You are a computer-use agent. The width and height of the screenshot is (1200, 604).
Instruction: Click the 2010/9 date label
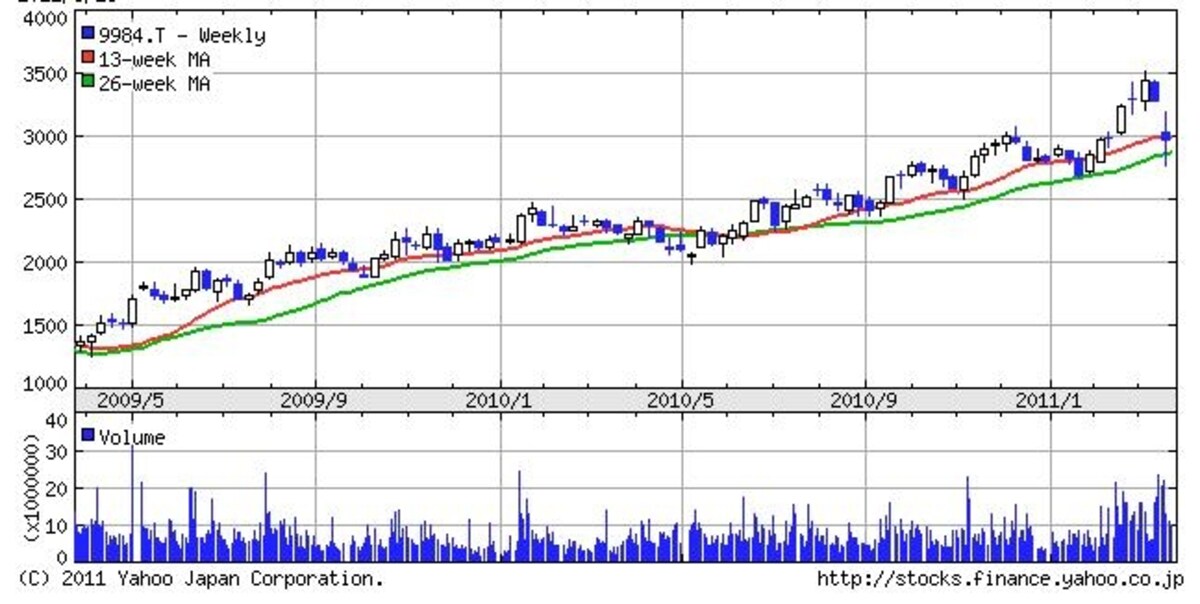point(865,400)
